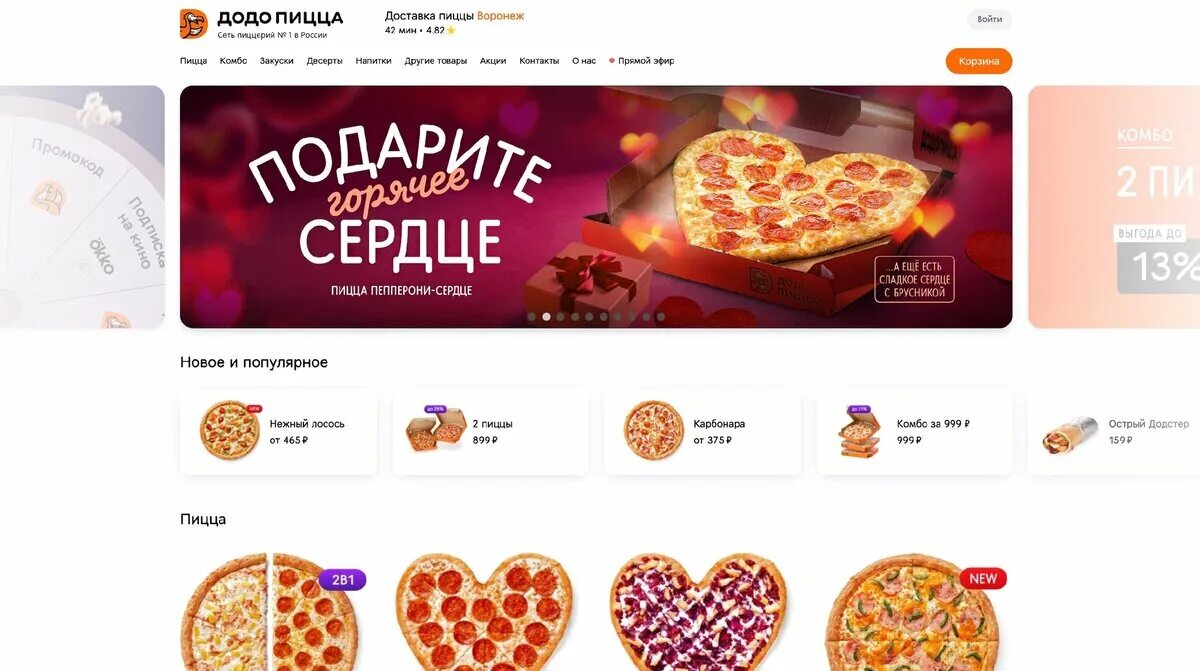Click the red NEW badge on pizza

[x=983, y=578]
